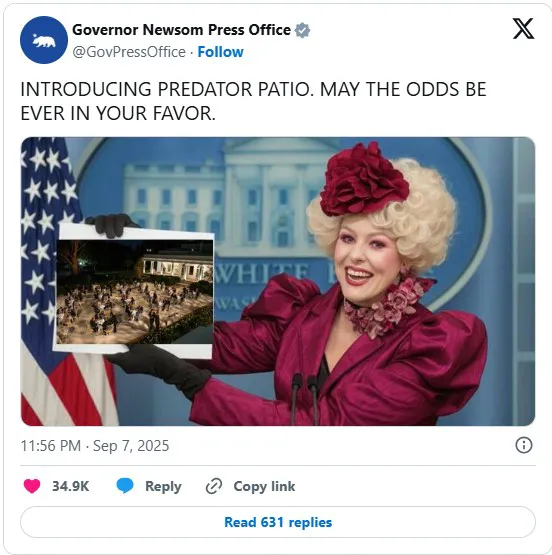Open the woman in magenta costume image

tap(278, 281)
